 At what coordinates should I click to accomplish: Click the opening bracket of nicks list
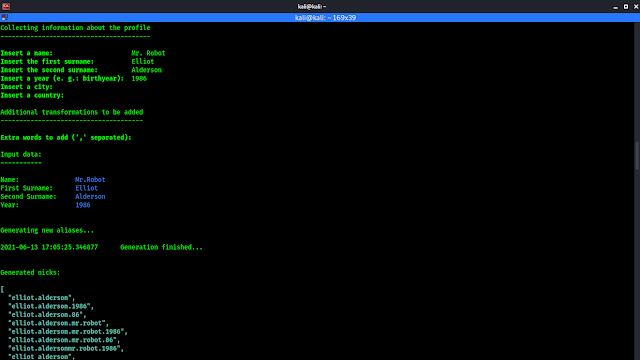tap(2, 289)
